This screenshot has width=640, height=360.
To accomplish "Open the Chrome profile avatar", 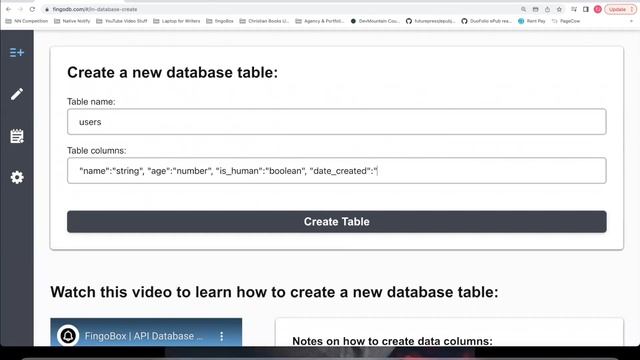I will [598, 9].
